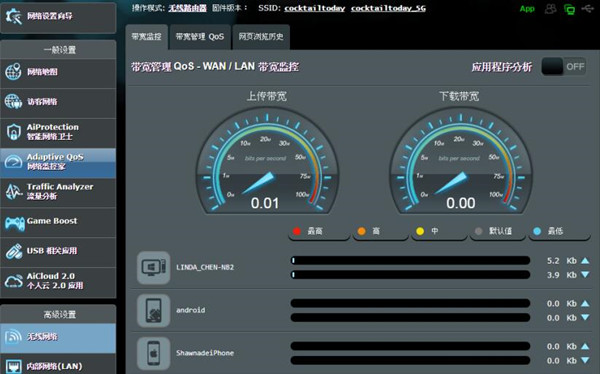Open the network setup wizard icon

(x=13, y=16)
